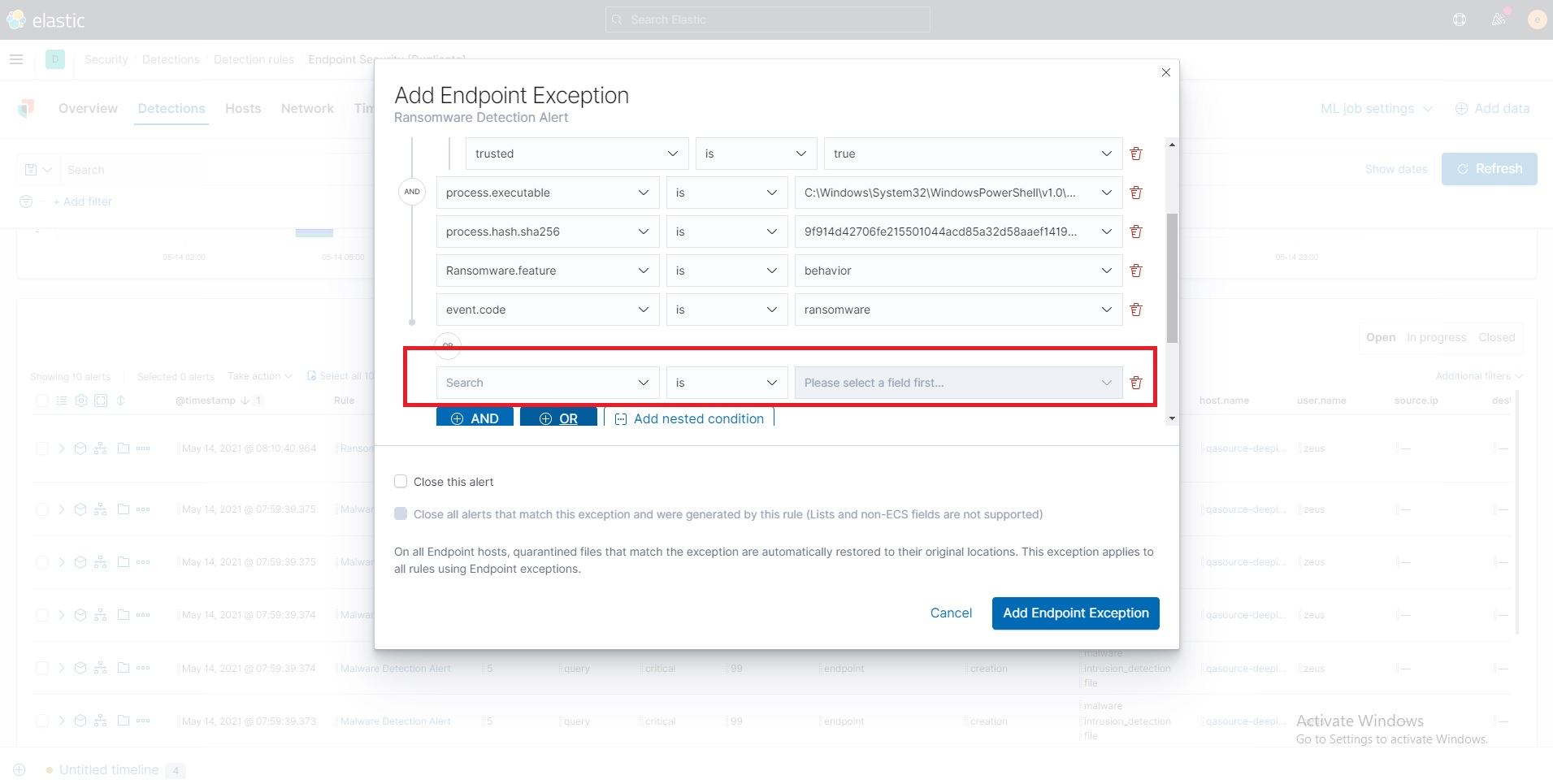Viewport: 1553px width, 784px height.
Task: Add a new timeline with plus icon
Action: (20, 769)
